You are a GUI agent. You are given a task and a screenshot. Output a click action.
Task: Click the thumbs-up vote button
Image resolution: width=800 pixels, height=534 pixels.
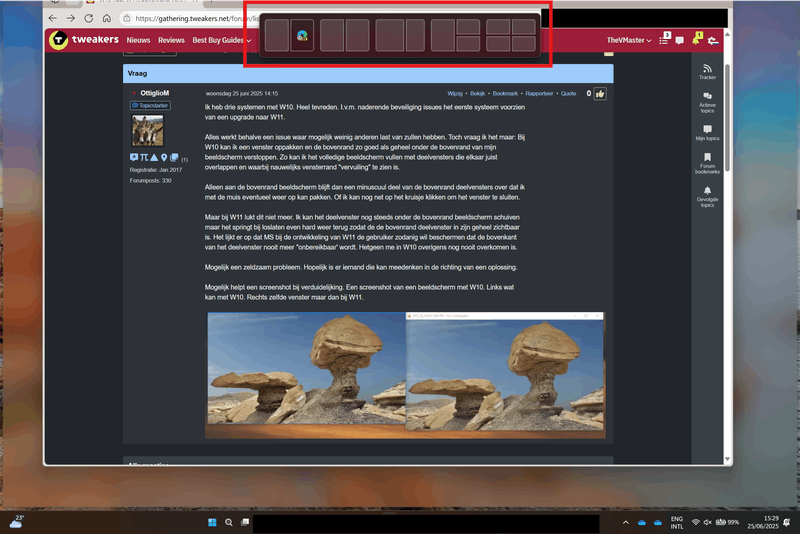pos(600,94)
